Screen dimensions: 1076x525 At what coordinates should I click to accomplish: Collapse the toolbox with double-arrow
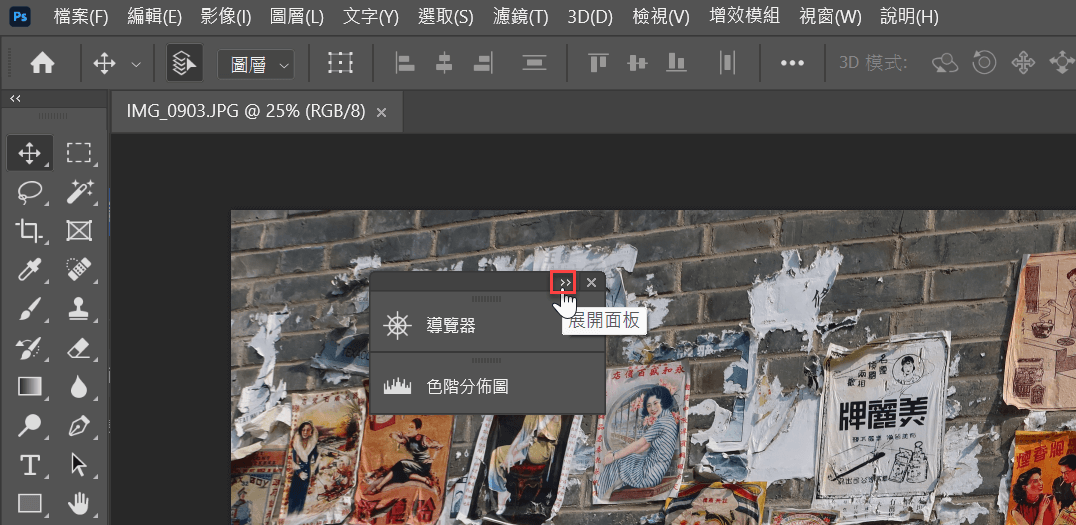click(x=15, y=99)
